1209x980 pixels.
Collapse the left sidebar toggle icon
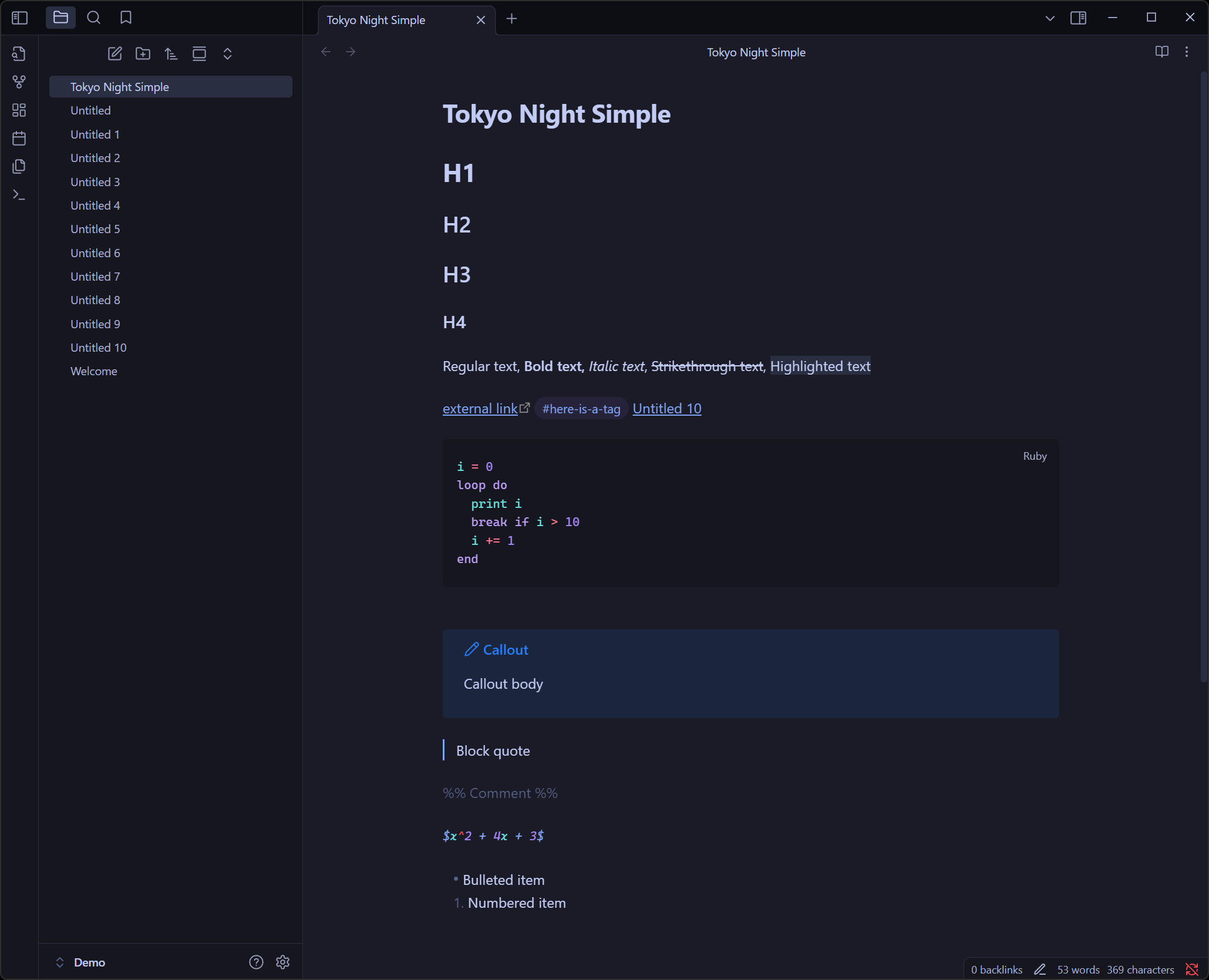point(19,18)
